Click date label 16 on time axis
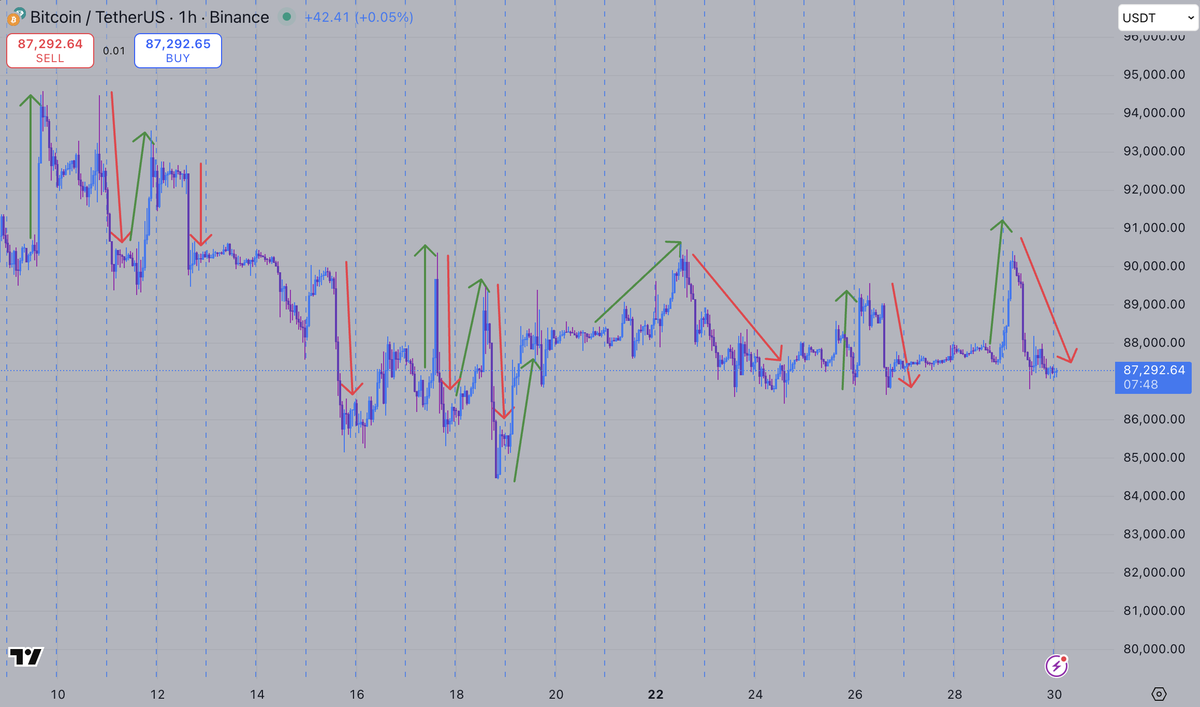1200x707 pixels. click(356, 694)
